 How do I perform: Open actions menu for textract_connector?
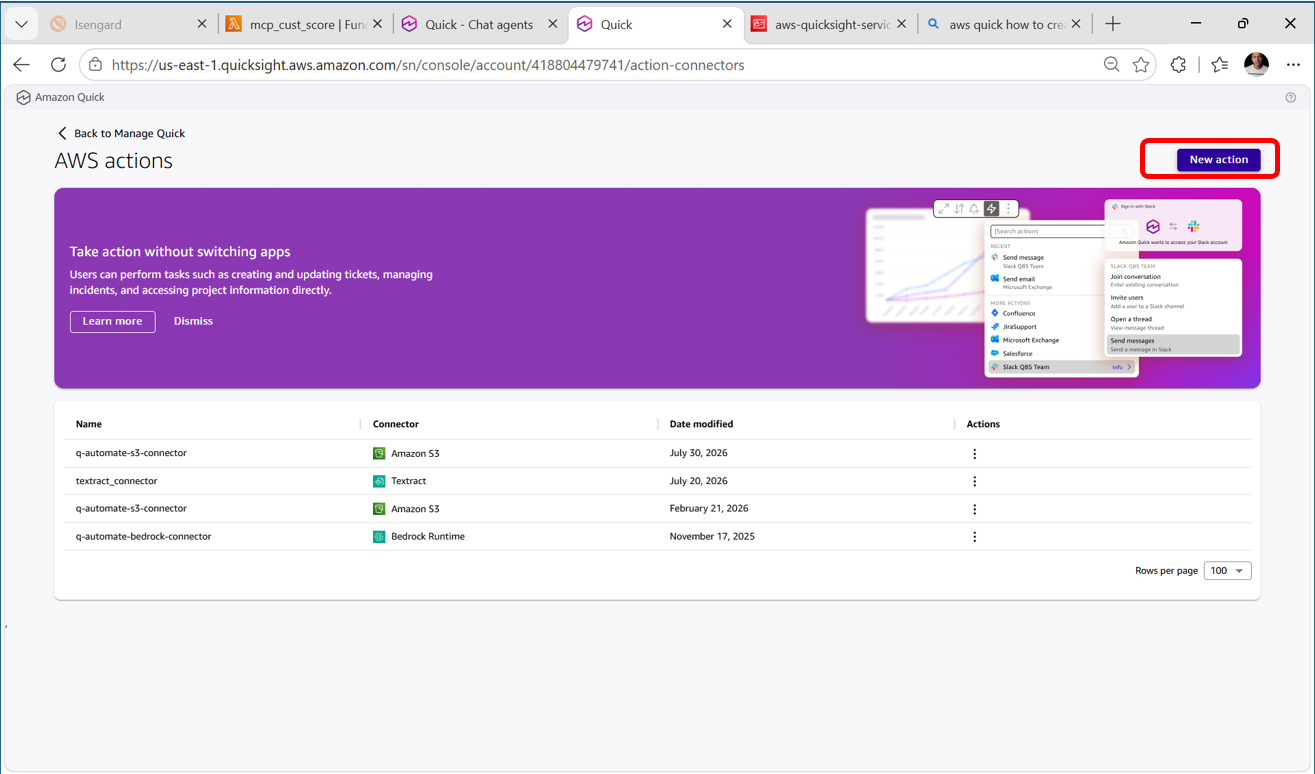click(x=975, y=482)
